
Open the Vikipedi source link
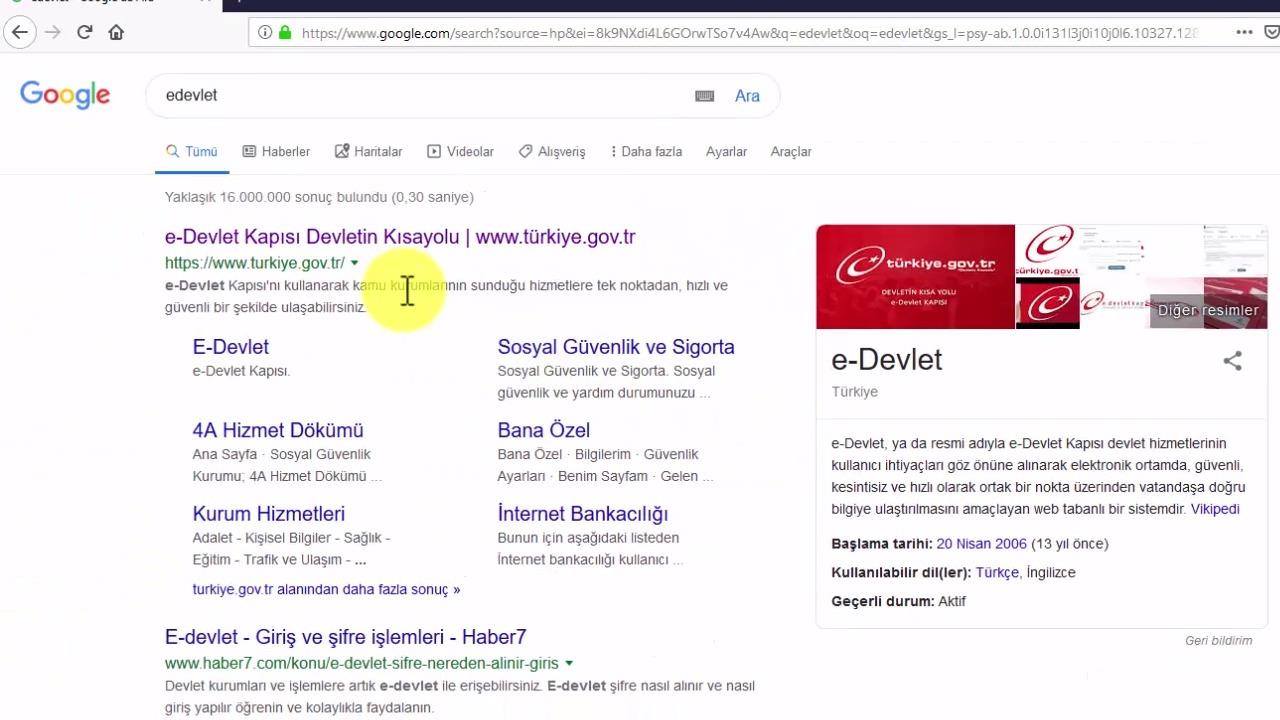[1215, 509]
